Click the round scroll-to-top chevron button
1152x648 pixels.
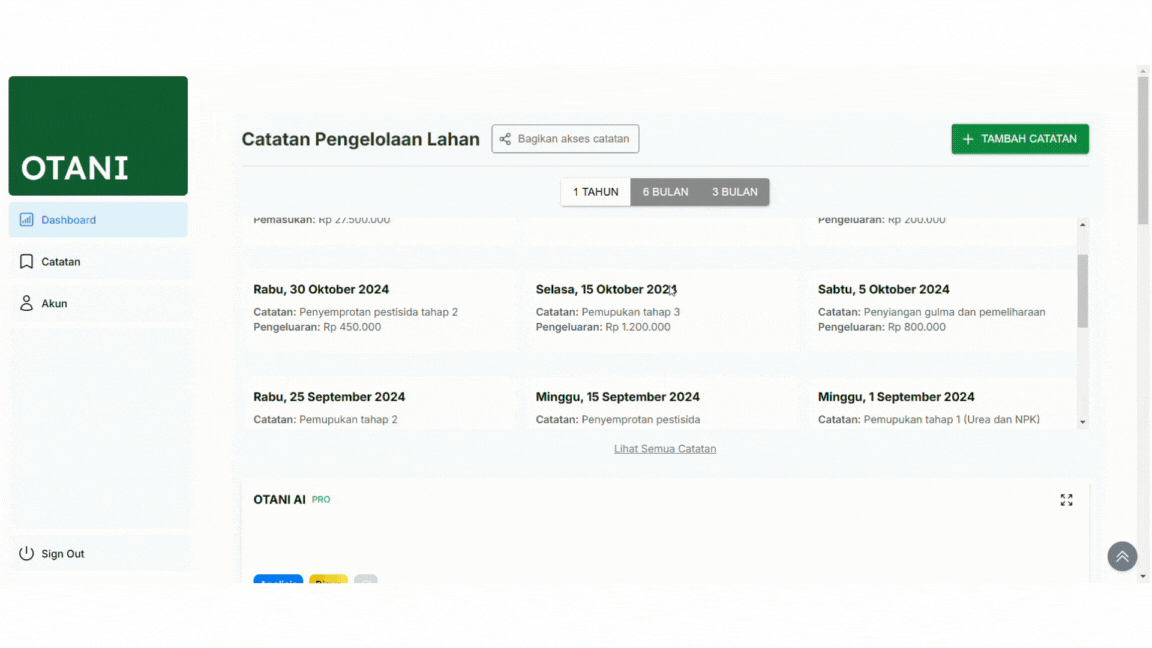[1122, 556]
